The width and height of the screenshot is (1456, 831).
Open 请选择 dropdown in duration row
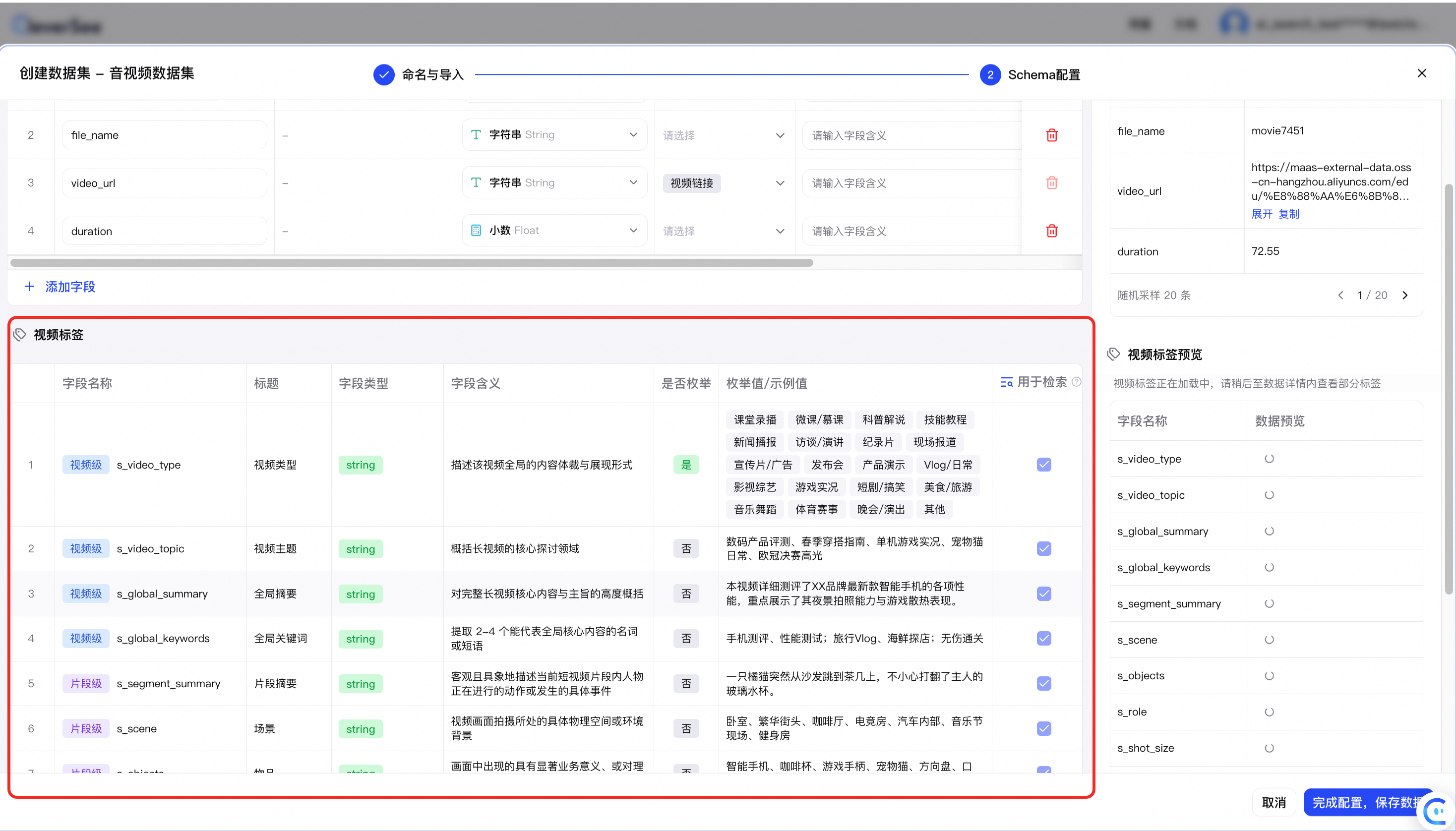click(724, 231)
